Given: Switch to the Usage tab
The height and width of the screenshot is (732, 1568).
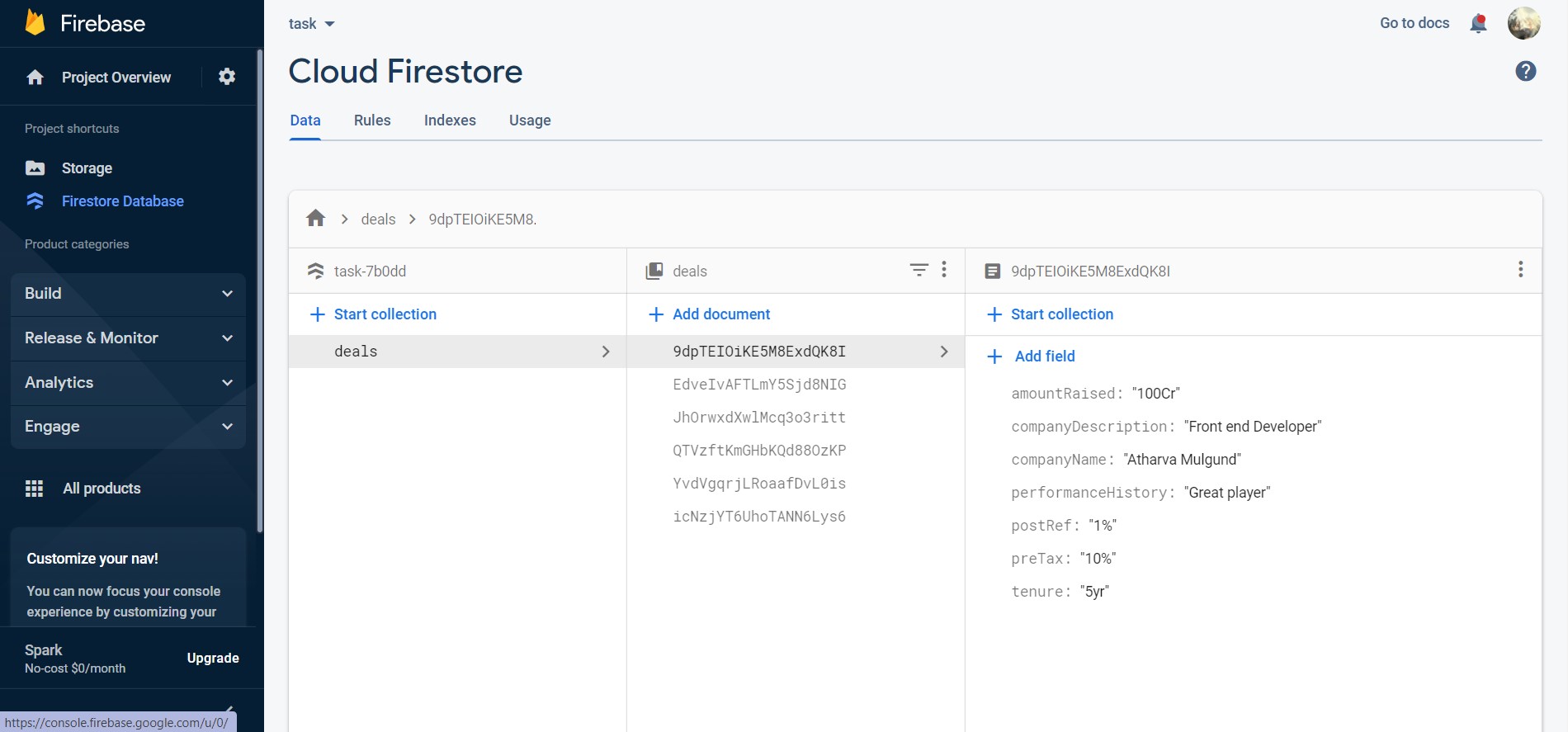Looking at the screenshot, I should coord(530,120).
